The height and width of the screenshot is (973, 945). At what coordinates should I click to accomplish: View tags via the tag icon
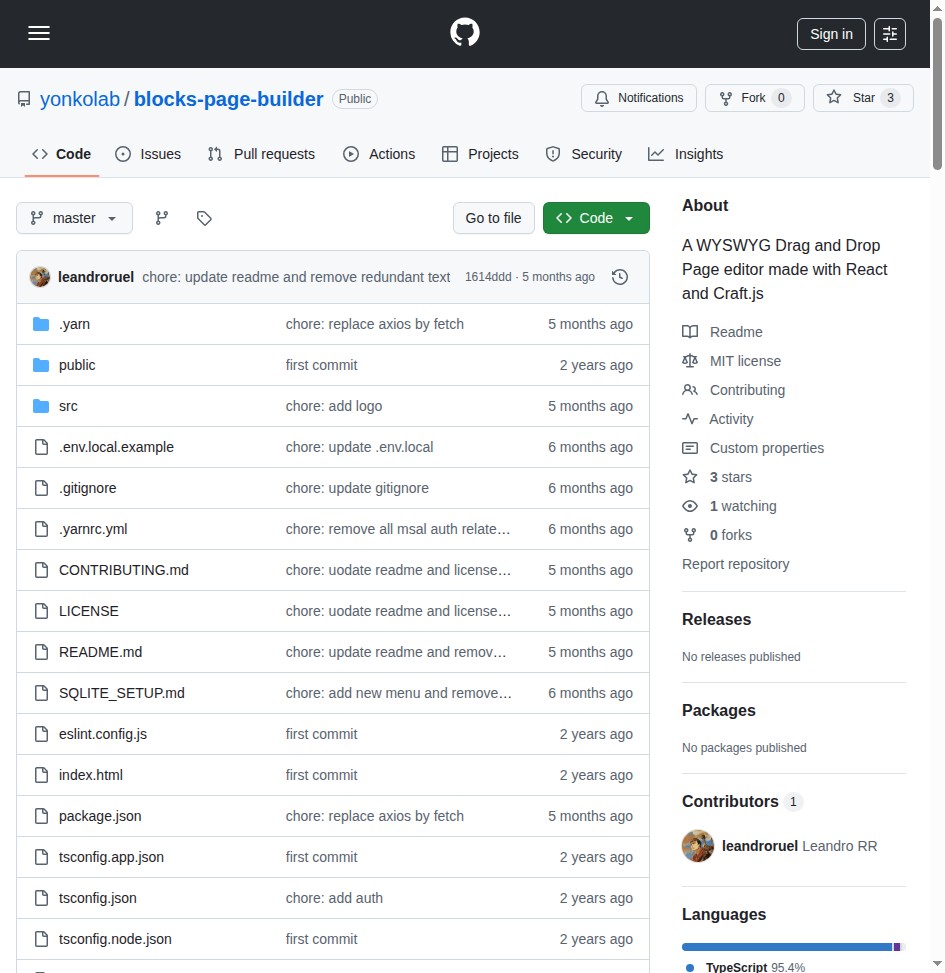click(204, 218)
